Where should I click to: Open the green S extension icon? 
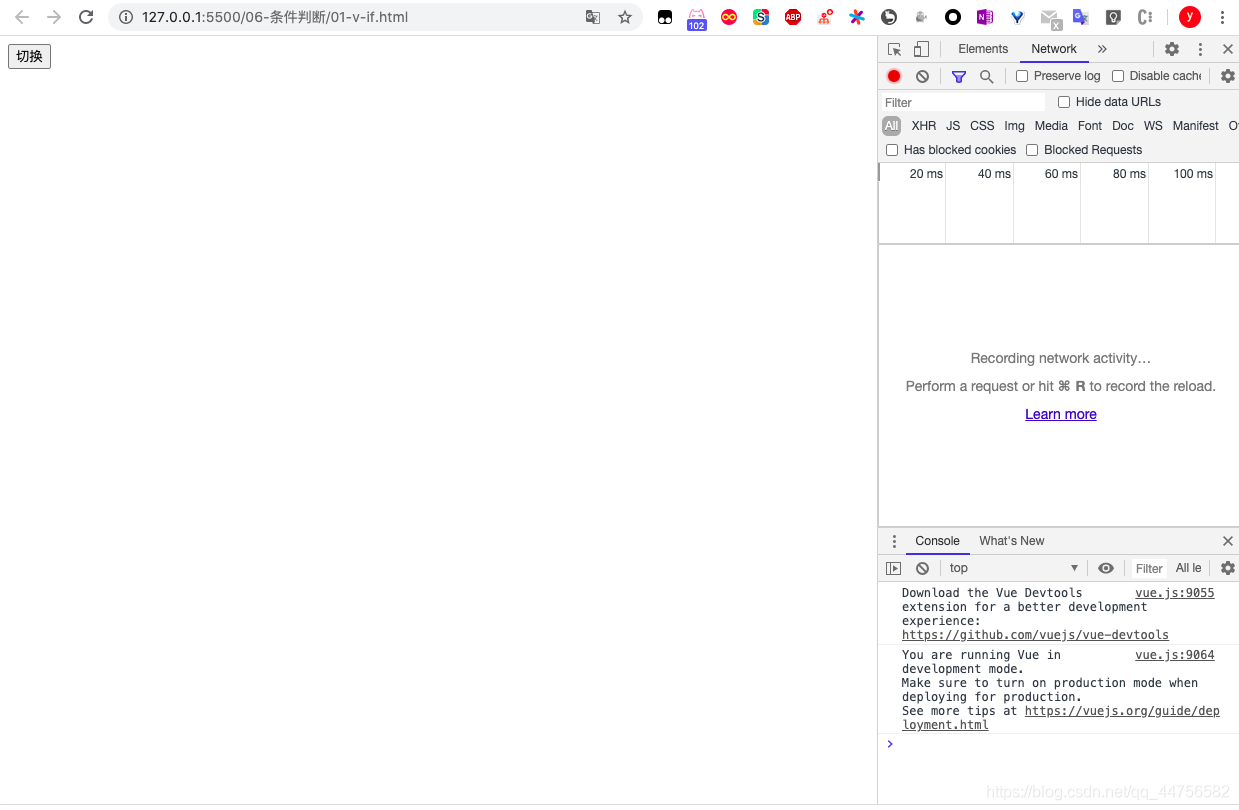(761, 17)
